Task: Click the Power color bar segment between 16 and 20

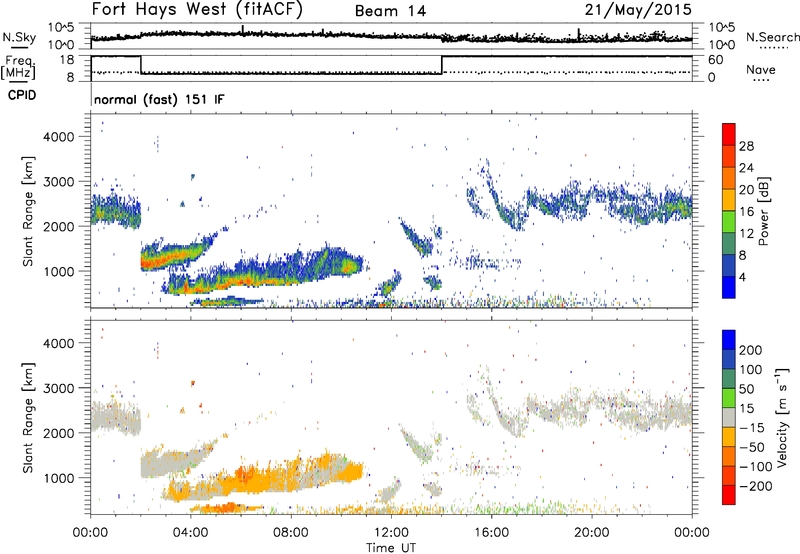Action: point(729,200)
